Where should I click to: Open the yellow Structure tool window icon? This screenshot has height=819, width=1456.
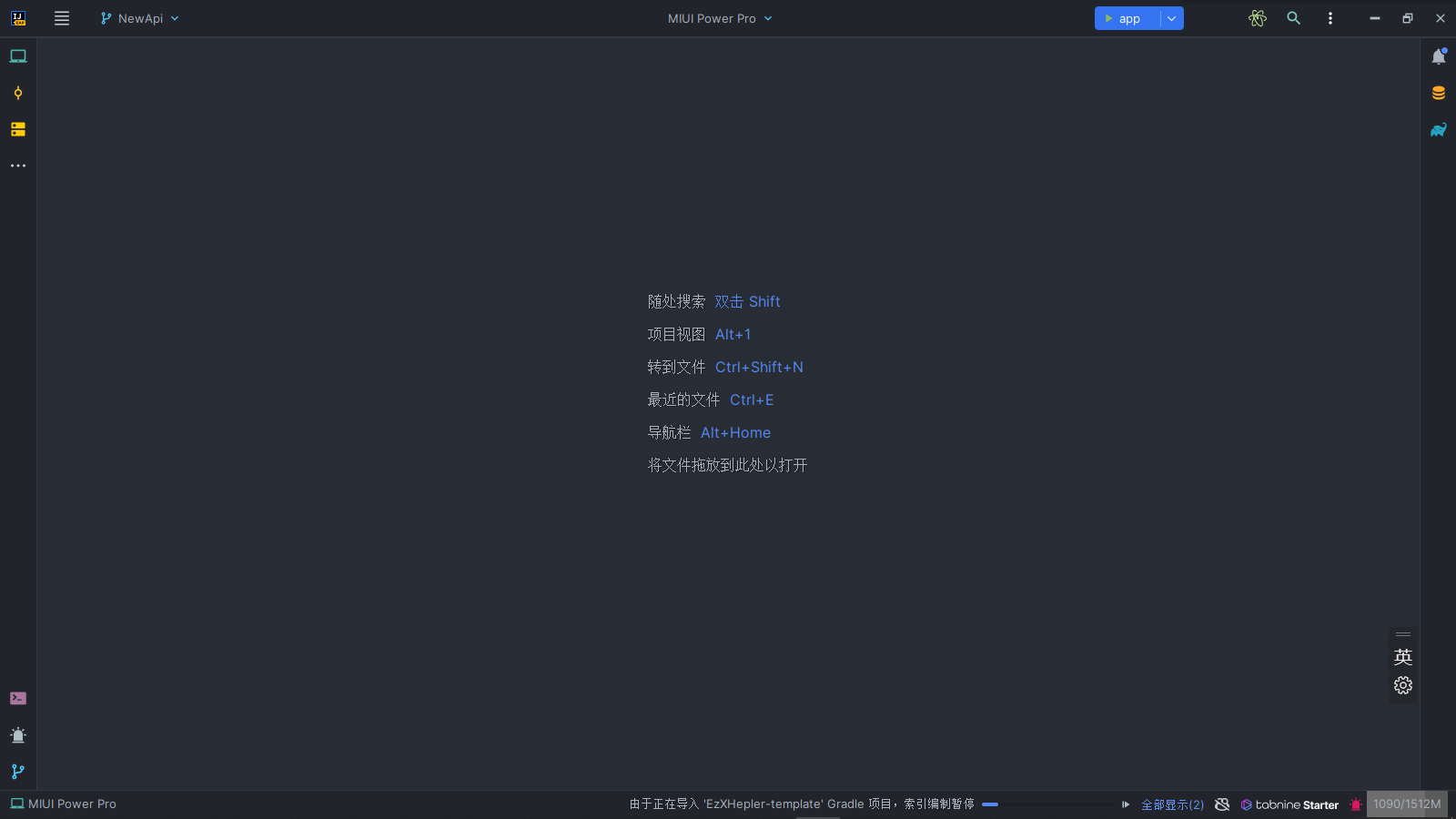[x=18, y=129]
